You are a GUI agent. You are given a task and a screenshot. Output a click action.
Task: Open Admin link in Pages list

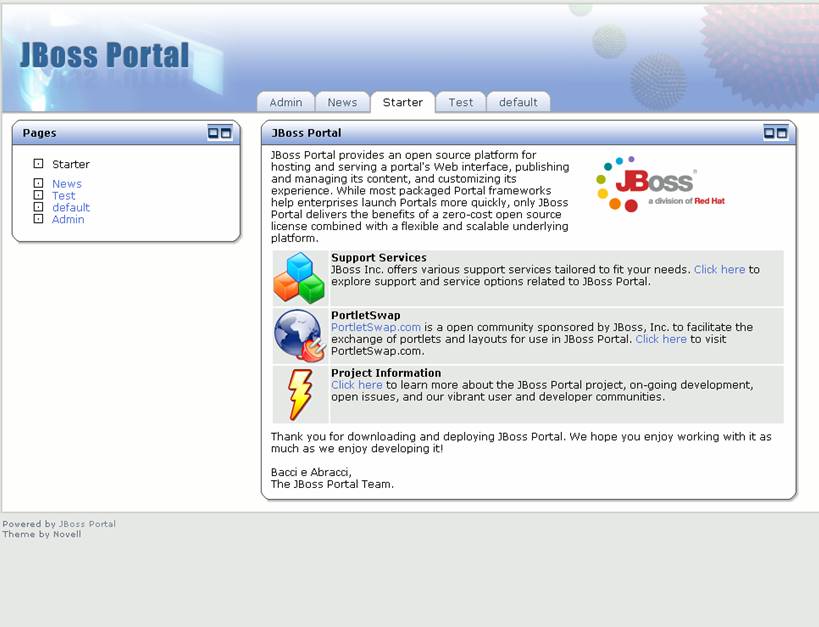click(68, 219)
